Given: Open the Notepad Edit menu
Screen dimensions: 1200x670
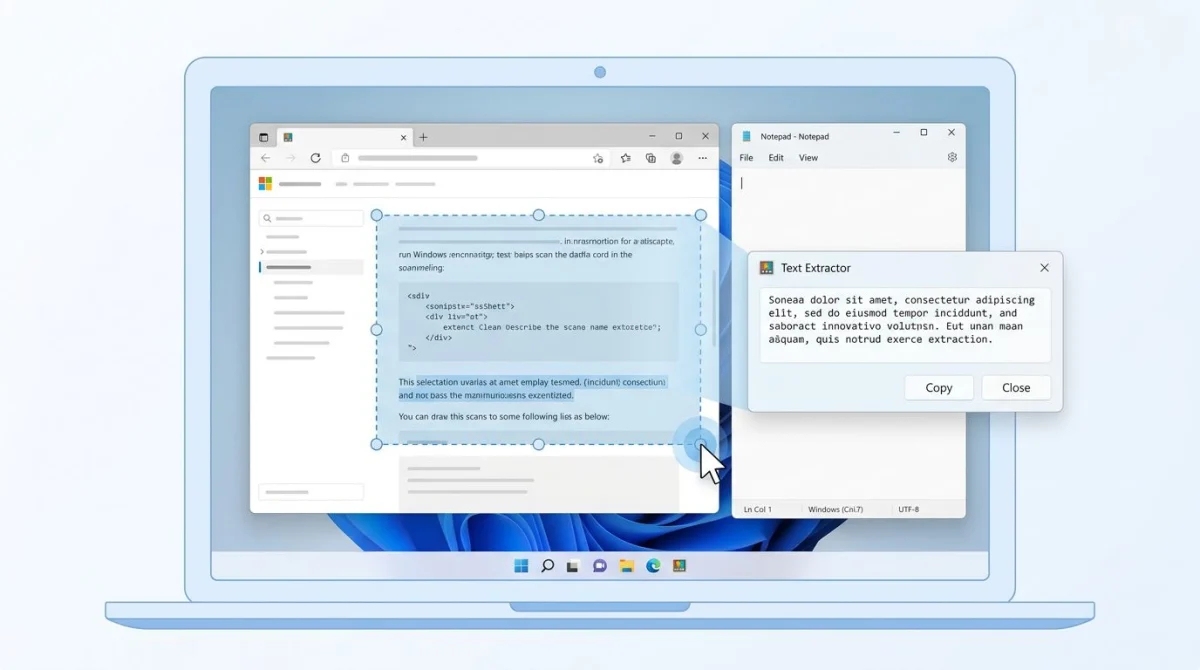Looking at the screenshot, I should coord(776,158).
